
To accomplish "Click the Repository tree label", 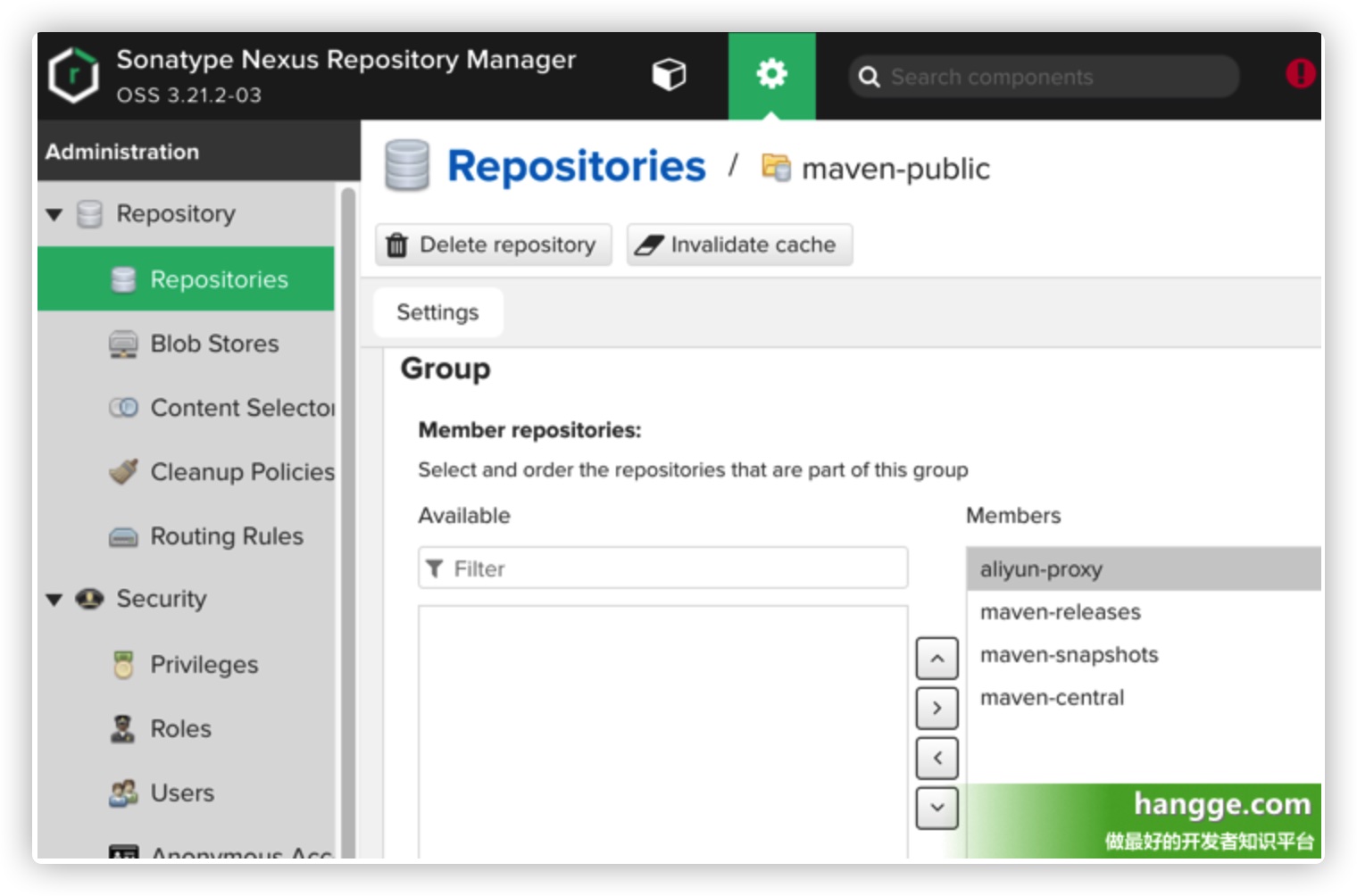I will click(176, 214).
